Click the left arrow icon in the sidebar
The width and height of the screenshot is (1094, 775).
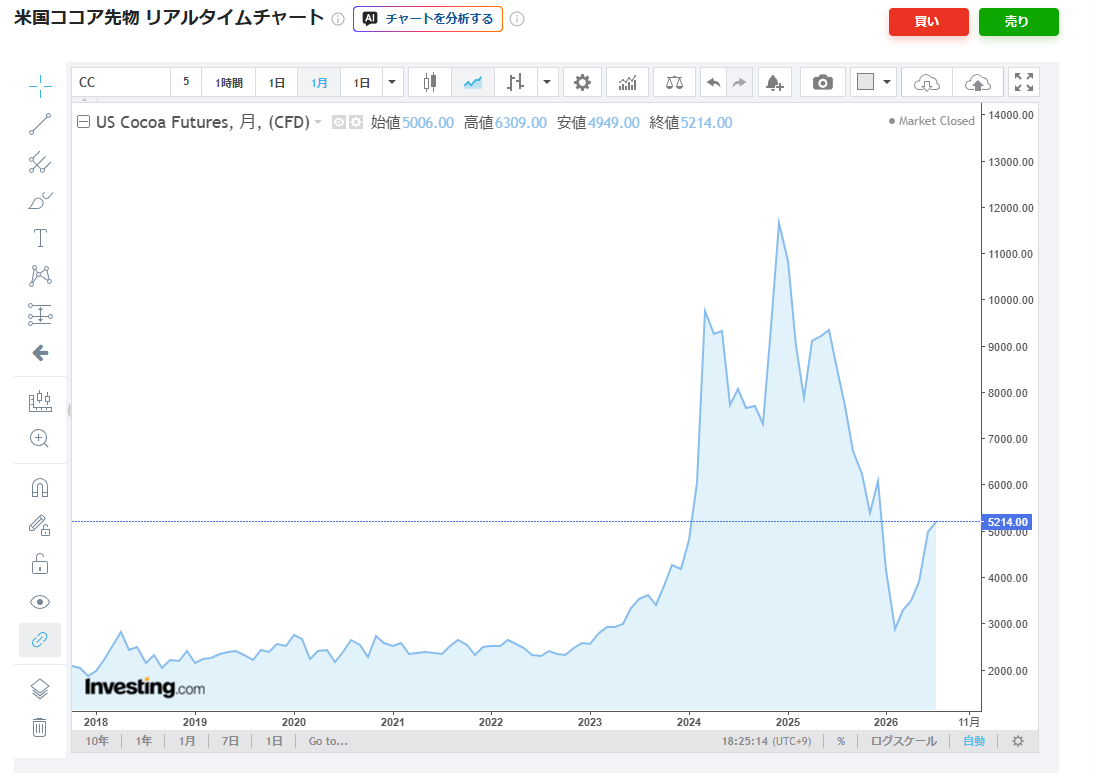[40, 353]
